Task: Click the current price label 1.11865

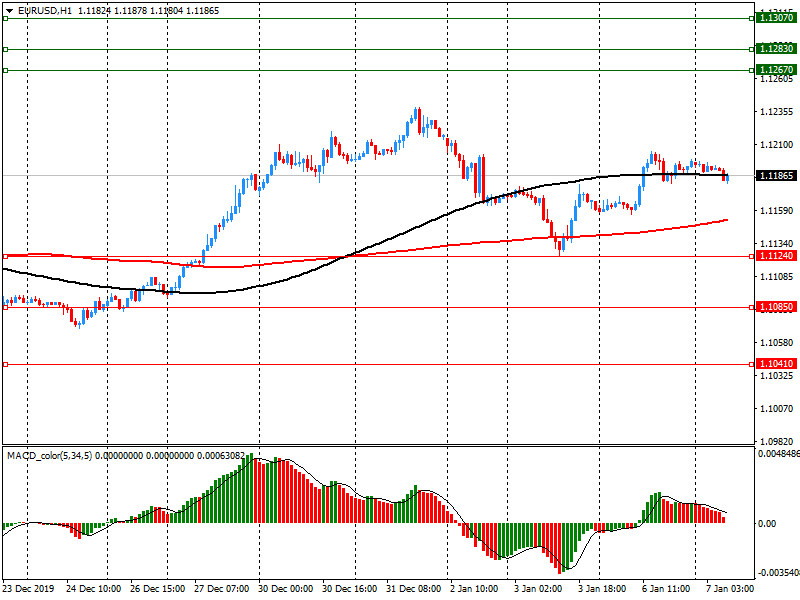Action: [776, 176]
